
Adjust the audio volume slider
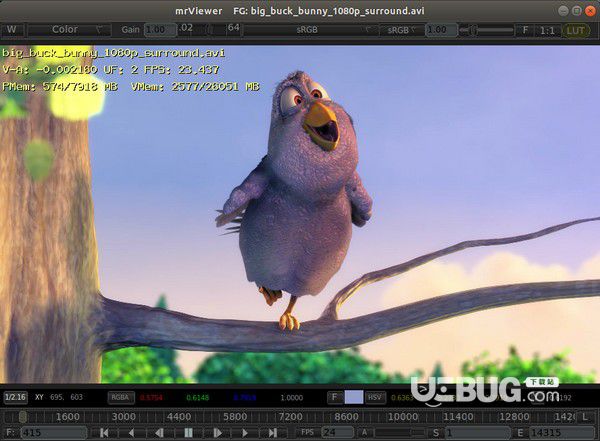tap(399, 433)
